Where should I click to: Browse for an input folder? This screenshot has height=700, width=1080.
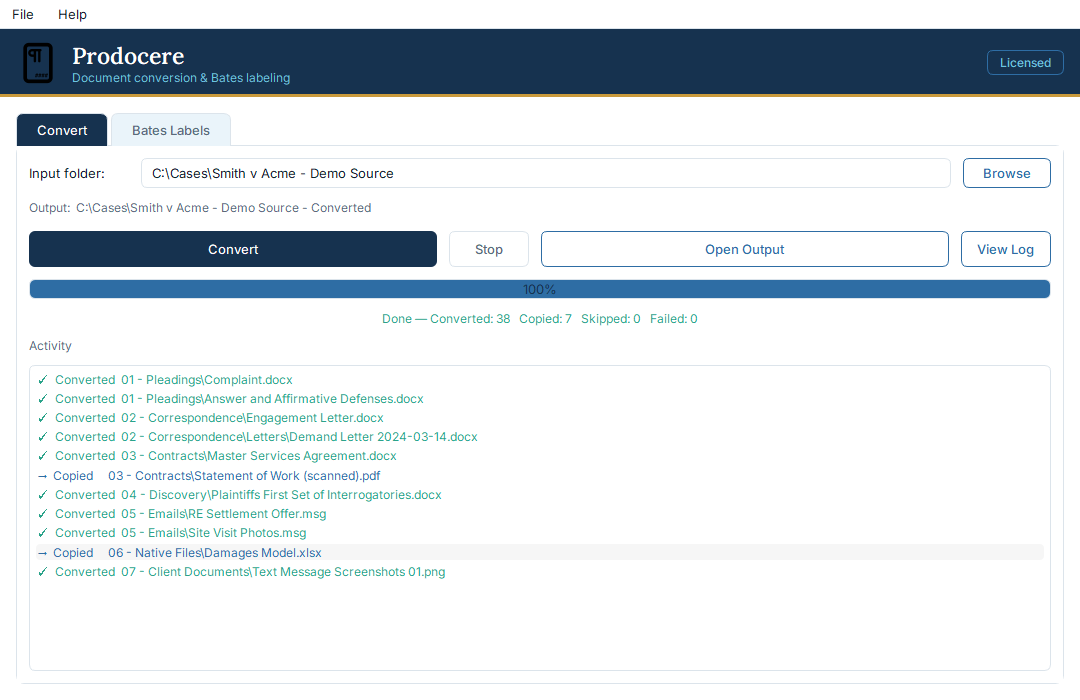click(1006, 174)
